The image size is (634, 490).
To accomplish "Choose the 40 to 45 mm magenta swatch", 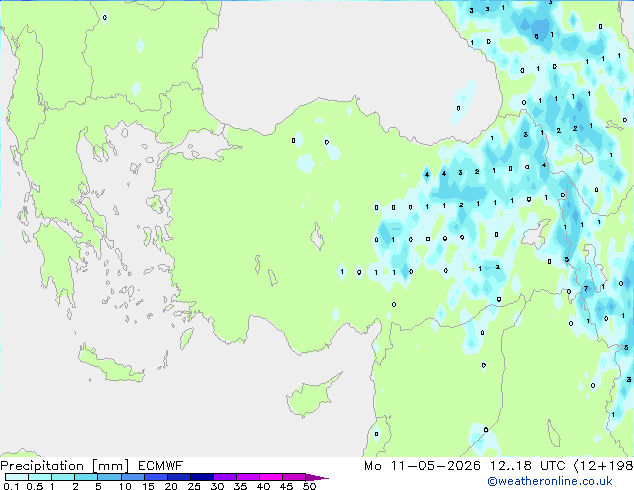I will point(271,477).
